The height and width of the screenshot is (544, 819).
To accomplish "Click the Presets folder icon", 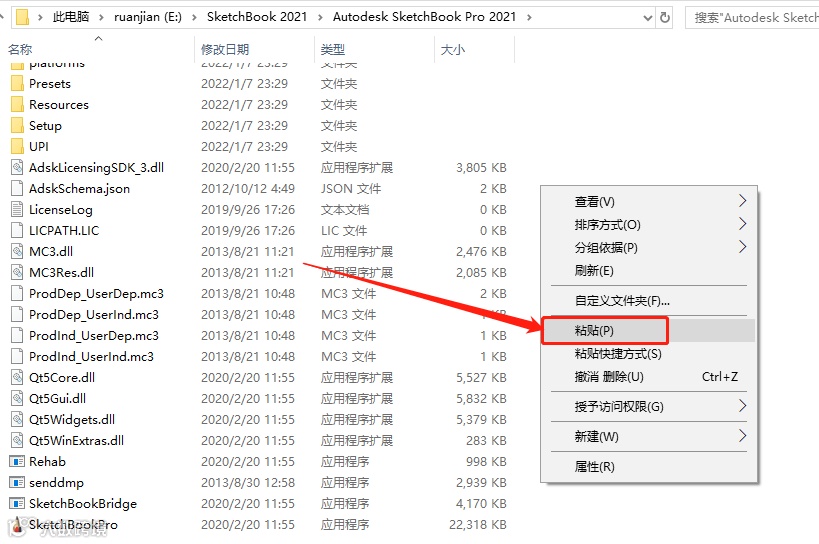I will [17, 84].
